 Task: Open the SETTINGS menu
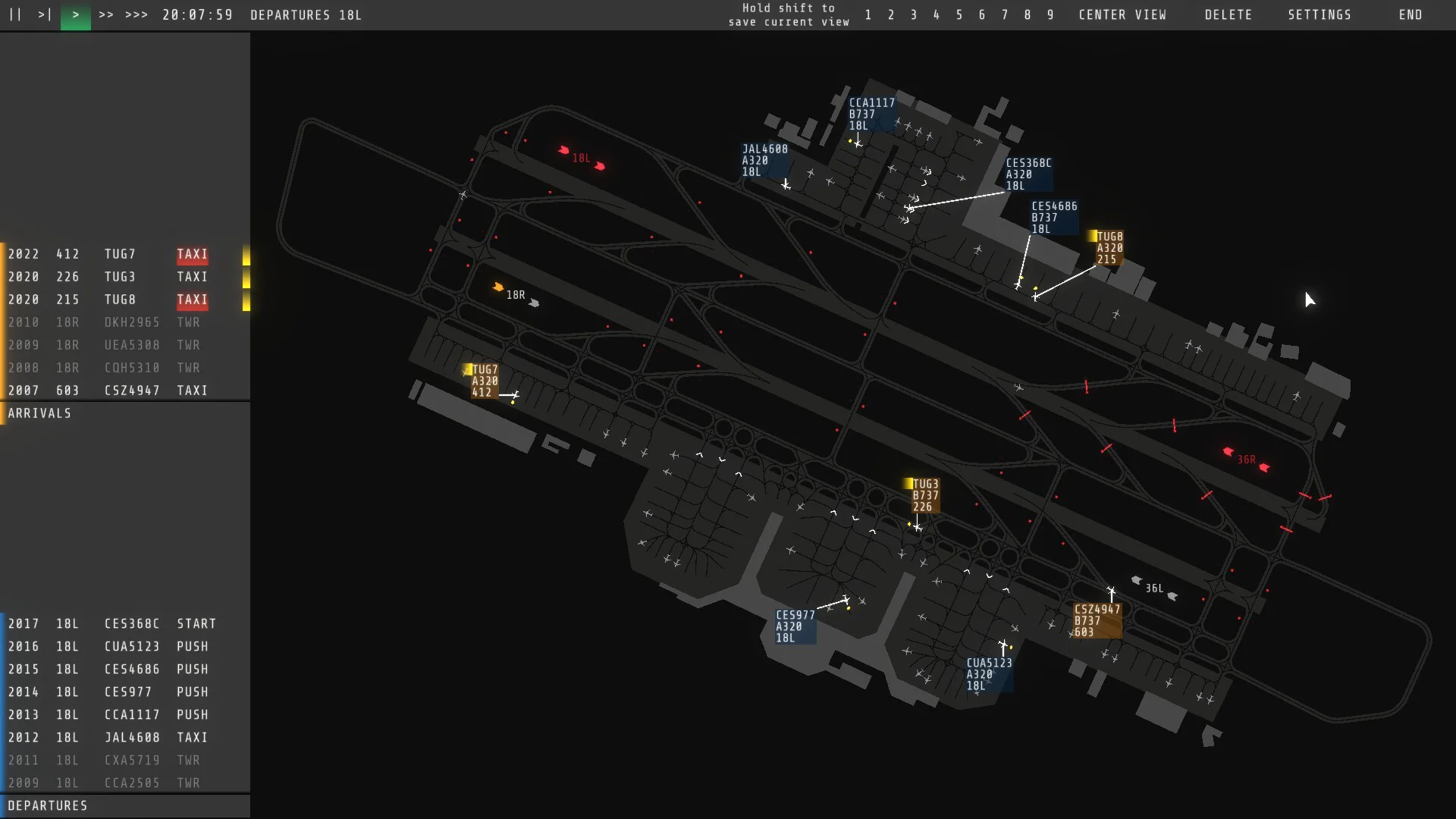[x=1319, y=14]
